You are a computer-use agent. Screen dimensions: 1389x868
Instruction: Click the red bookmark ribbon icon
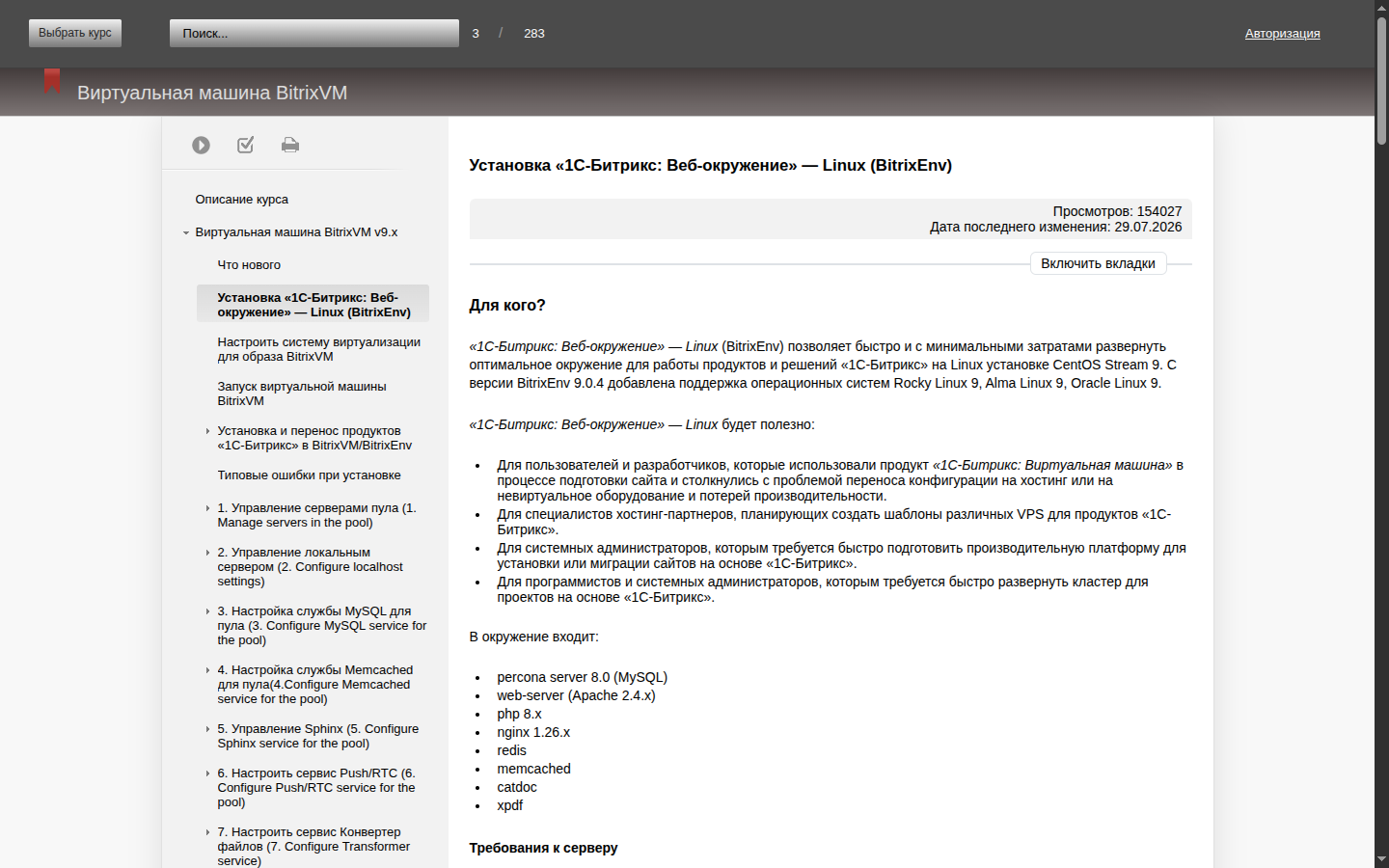pos(52,81)
